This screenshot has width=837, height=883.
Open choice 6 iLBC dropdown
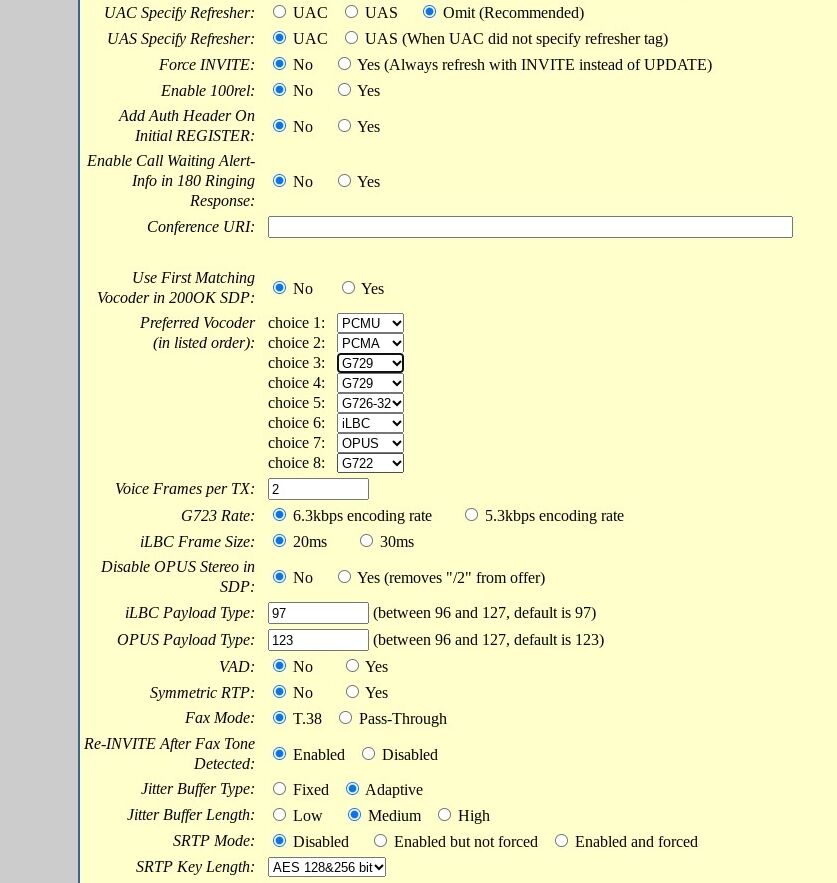(x=370, y=423)
